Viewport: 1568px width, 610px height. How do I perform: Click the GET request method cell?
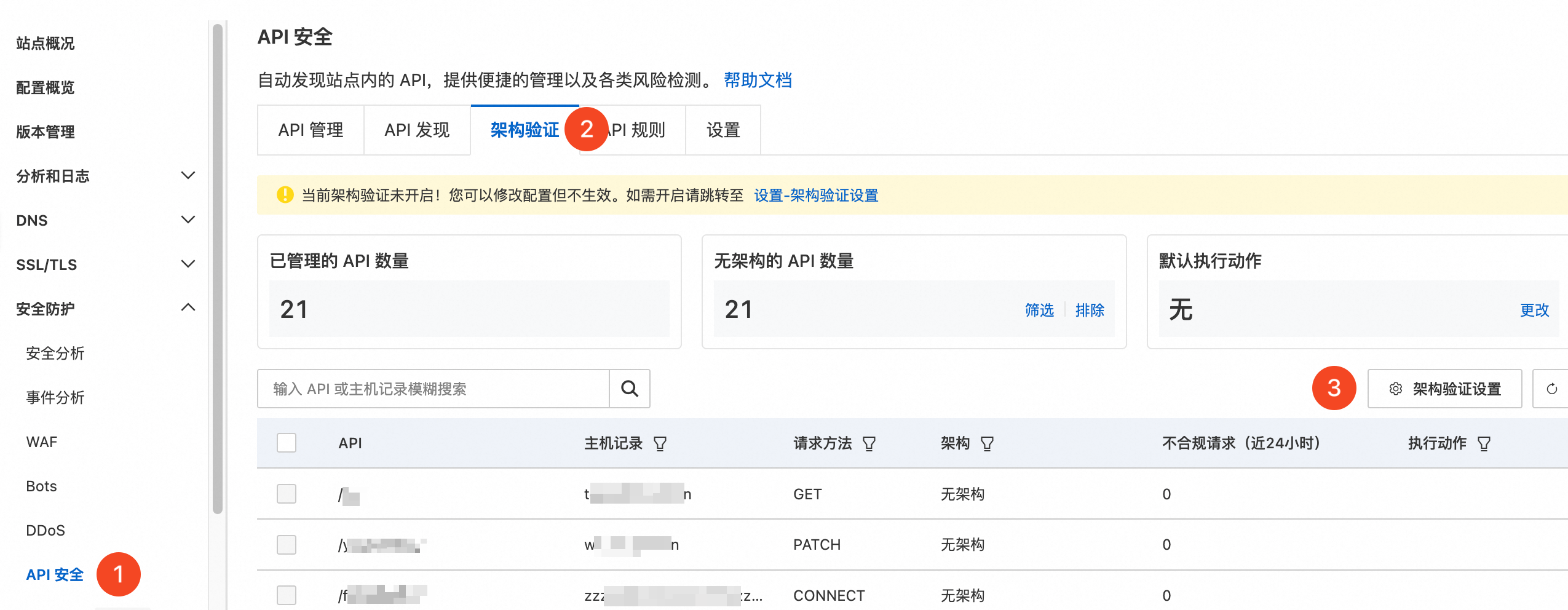(807, 494)
